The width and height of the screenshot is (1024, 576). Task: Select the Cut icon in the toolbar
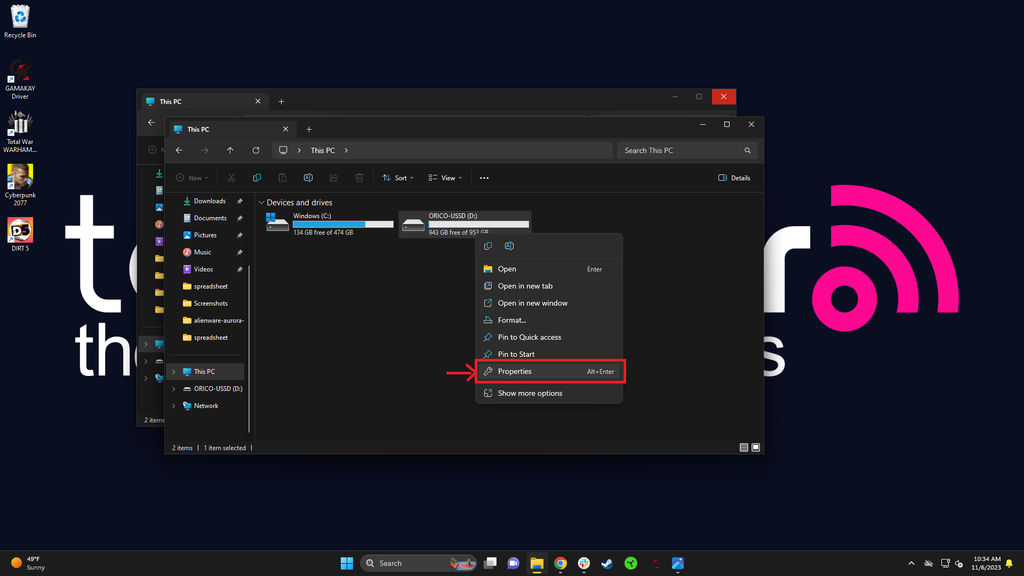pyautogui.click(x=231, y=178)
